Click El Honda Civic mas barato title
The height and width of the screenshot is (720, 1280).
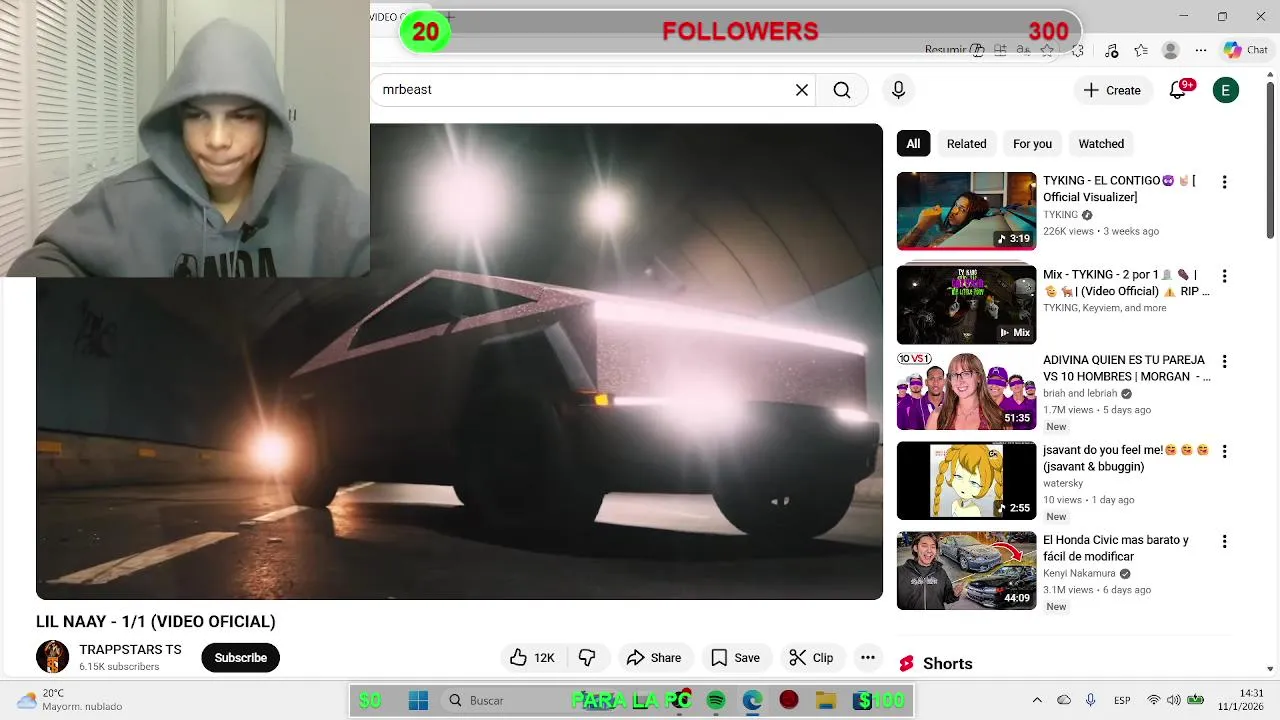1116,548
